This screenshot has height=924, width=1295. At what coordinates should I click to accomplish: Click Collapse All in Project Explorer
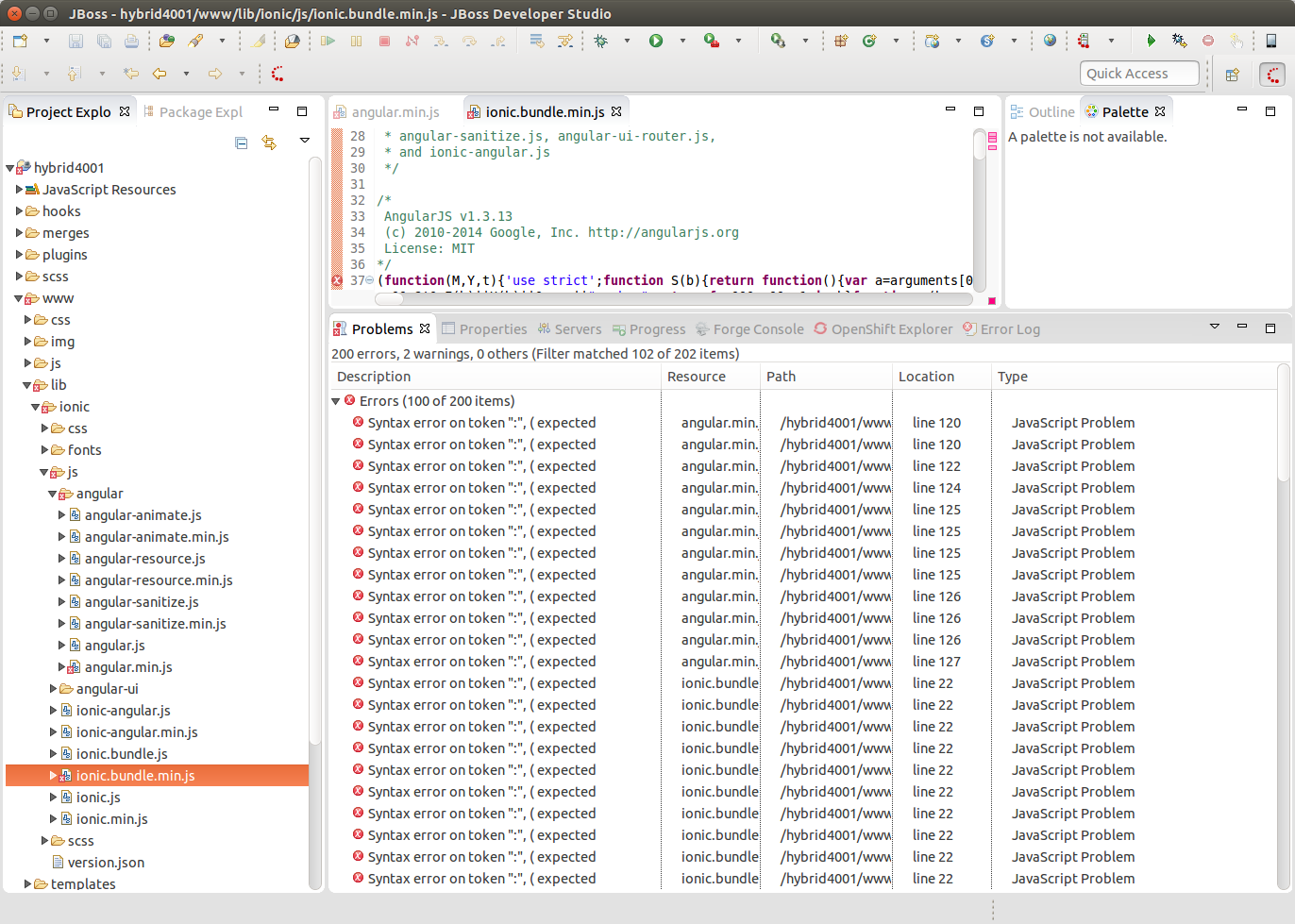242,143
